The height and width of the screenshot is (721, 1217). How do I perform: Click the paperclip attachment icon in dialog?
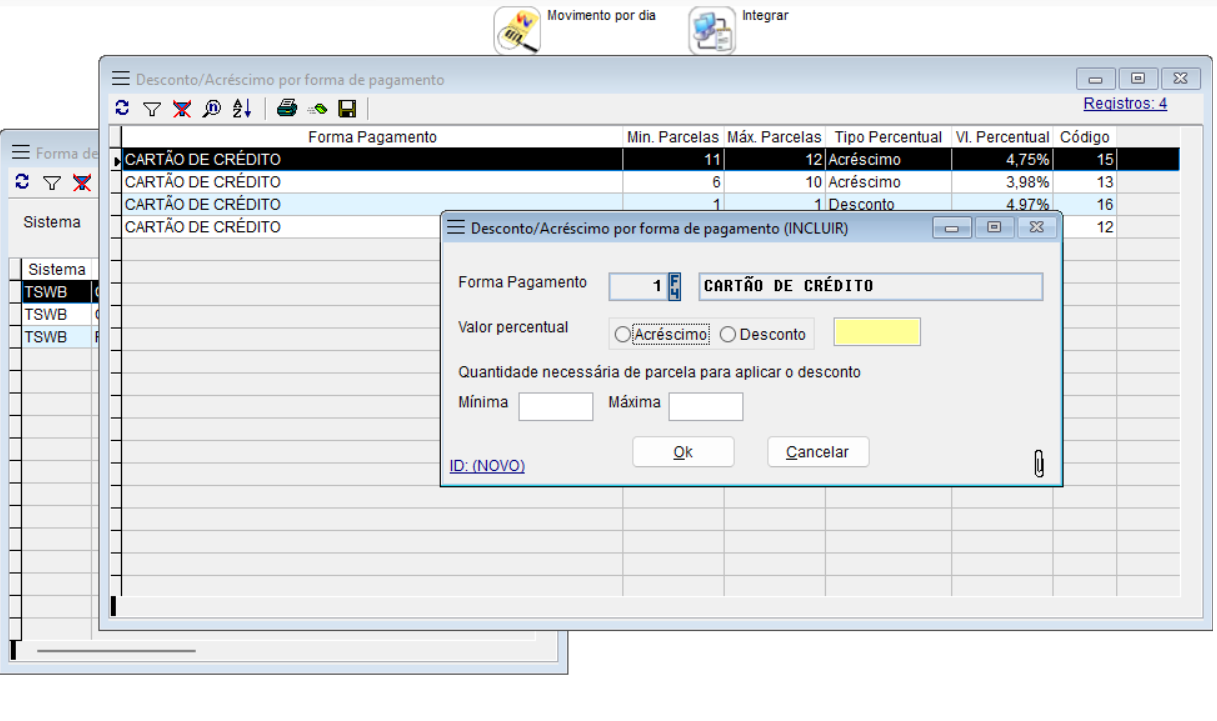(x=1039, y=464)
